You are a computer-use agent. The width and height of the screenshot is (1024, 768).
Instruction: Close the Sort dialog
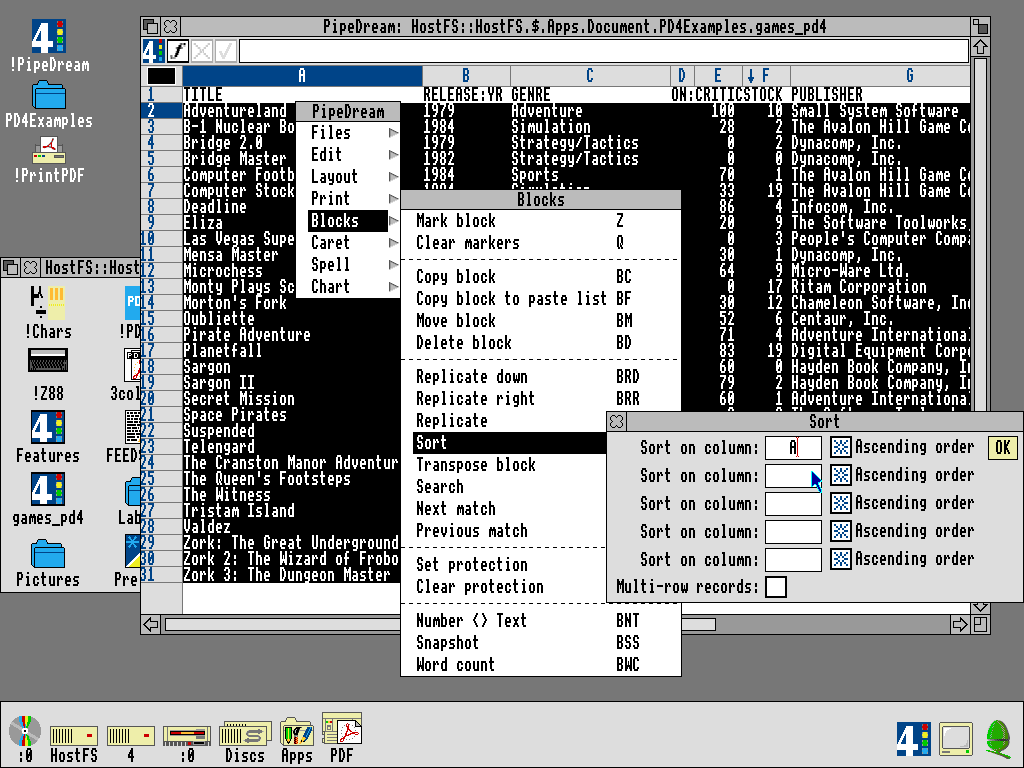[616, 422]
